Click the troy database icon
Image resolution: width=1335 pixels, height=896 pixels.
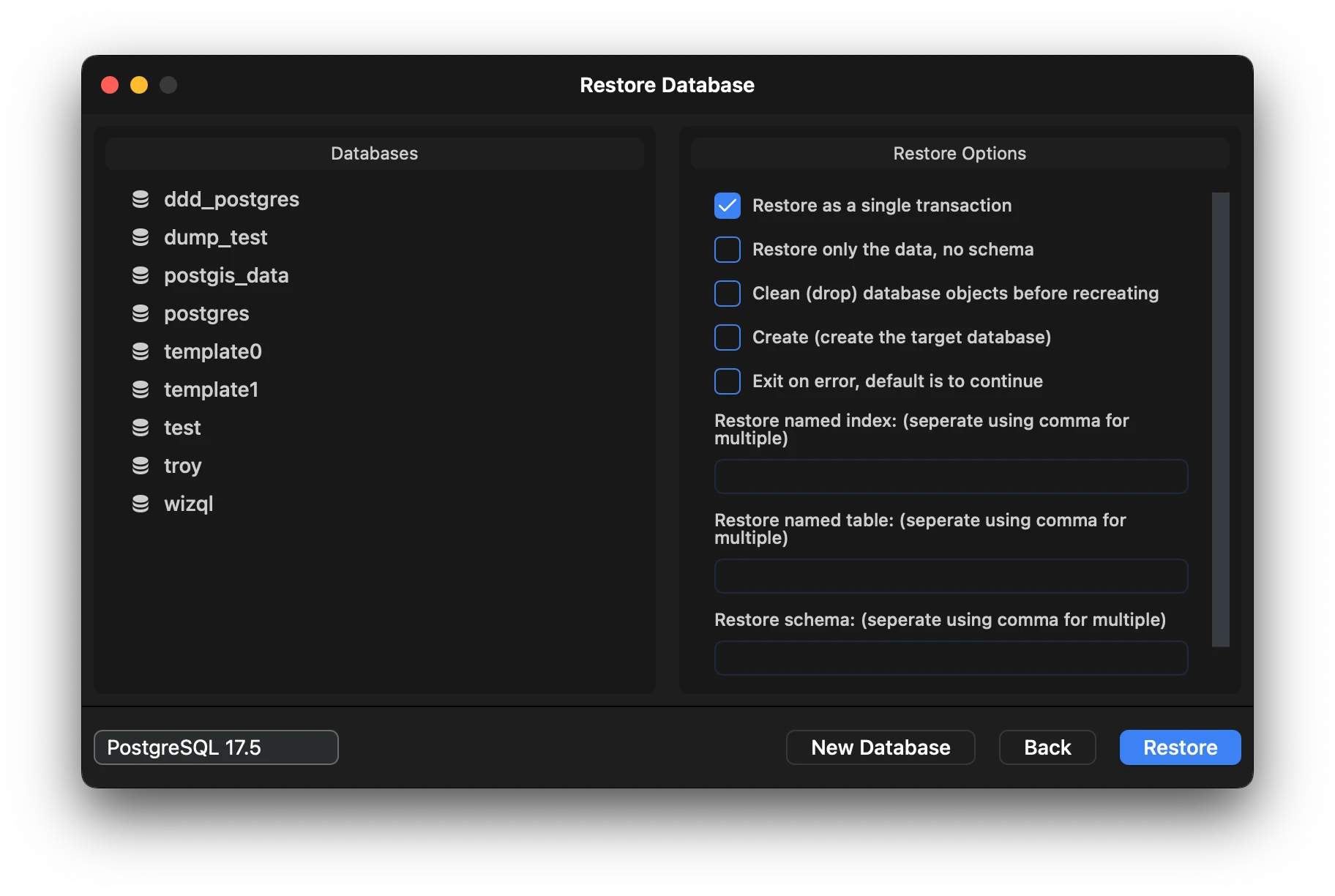click(x=141, y=465)
